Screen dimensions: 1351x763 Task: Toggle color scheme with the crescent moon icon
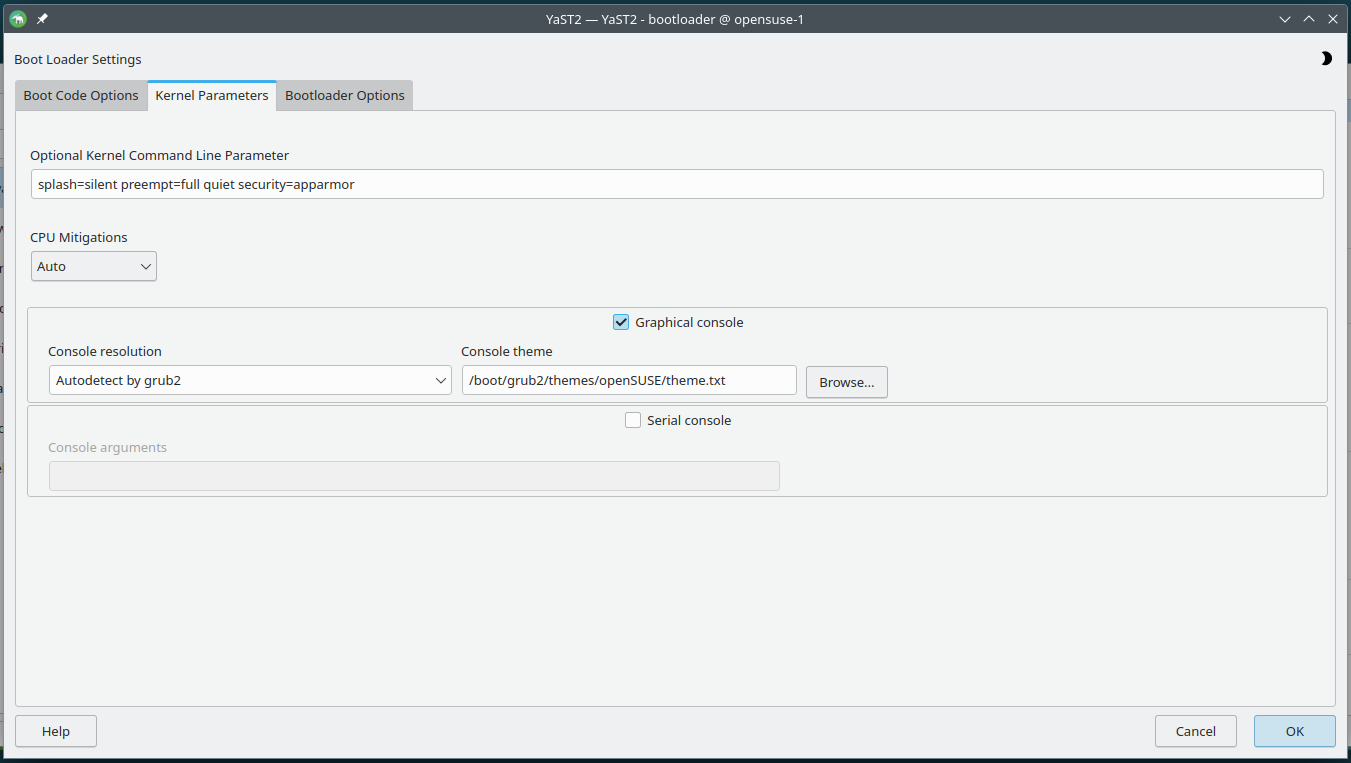[x=1326, y=59]
